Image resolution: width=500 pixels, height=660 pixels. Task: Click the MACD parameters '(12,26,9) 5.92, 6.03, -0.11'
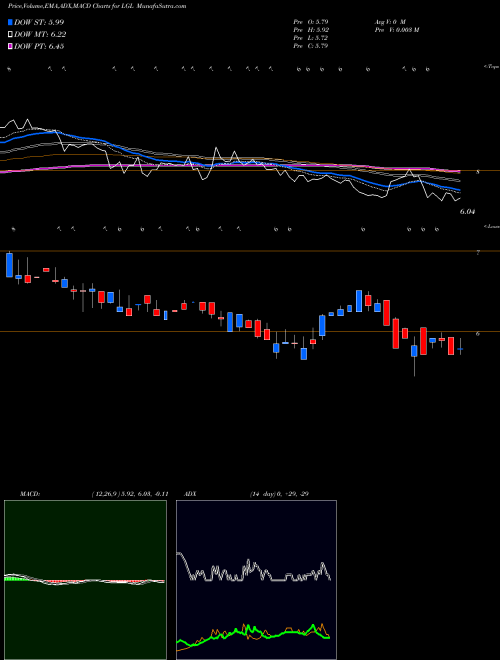pyautogui.click(x=130, y=494)
